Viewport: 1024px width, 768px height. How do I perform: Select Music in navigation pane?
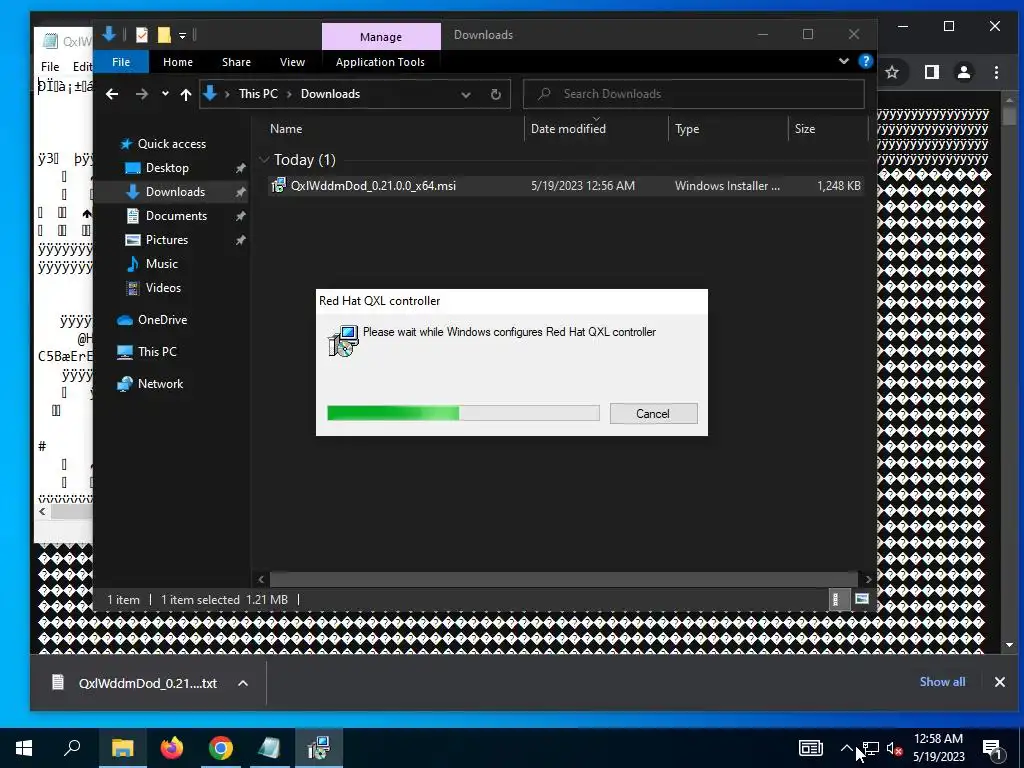click(161, 264)
